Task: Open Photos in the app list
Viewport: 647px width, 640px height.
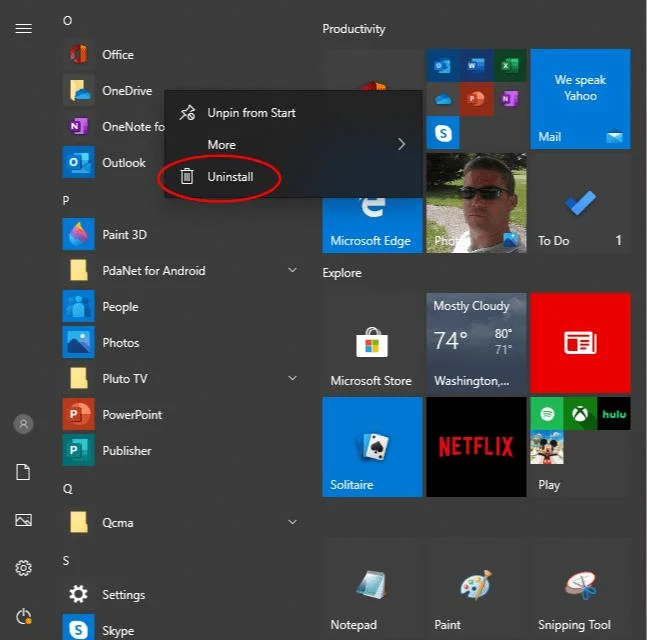Action: coord(182,342)
